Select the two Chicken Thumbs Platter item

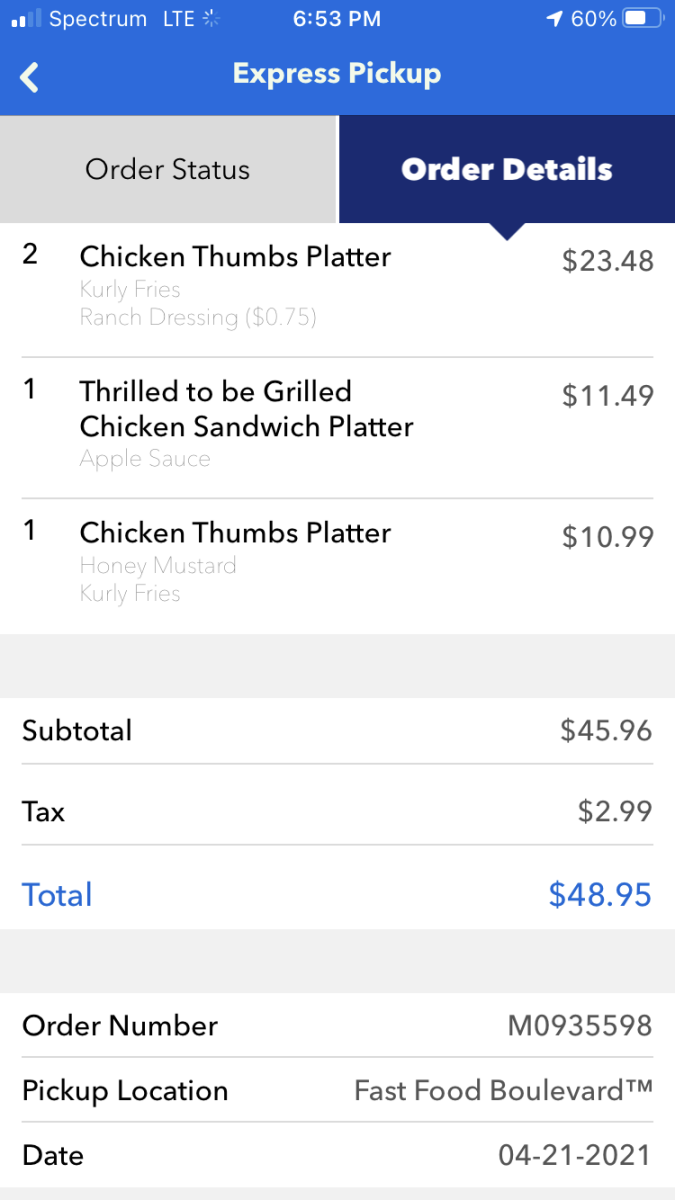[235, 257]
